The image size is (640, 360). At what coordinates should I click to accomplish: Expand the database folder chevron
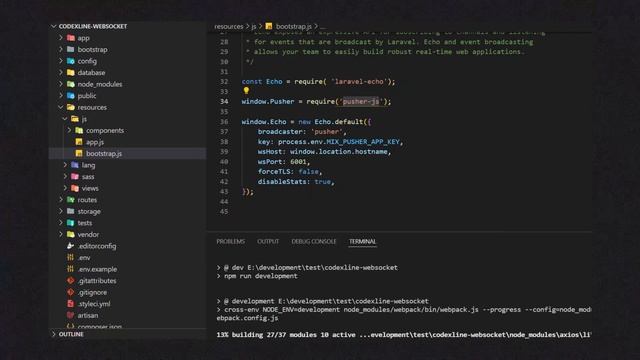pyautogui.click(x=61, y=72)
